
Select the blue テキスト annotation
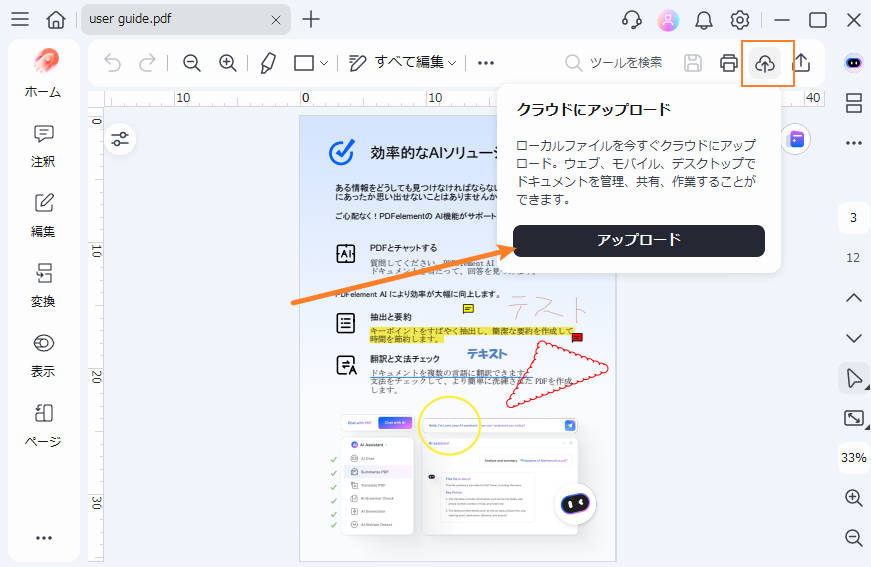point(487,354)
